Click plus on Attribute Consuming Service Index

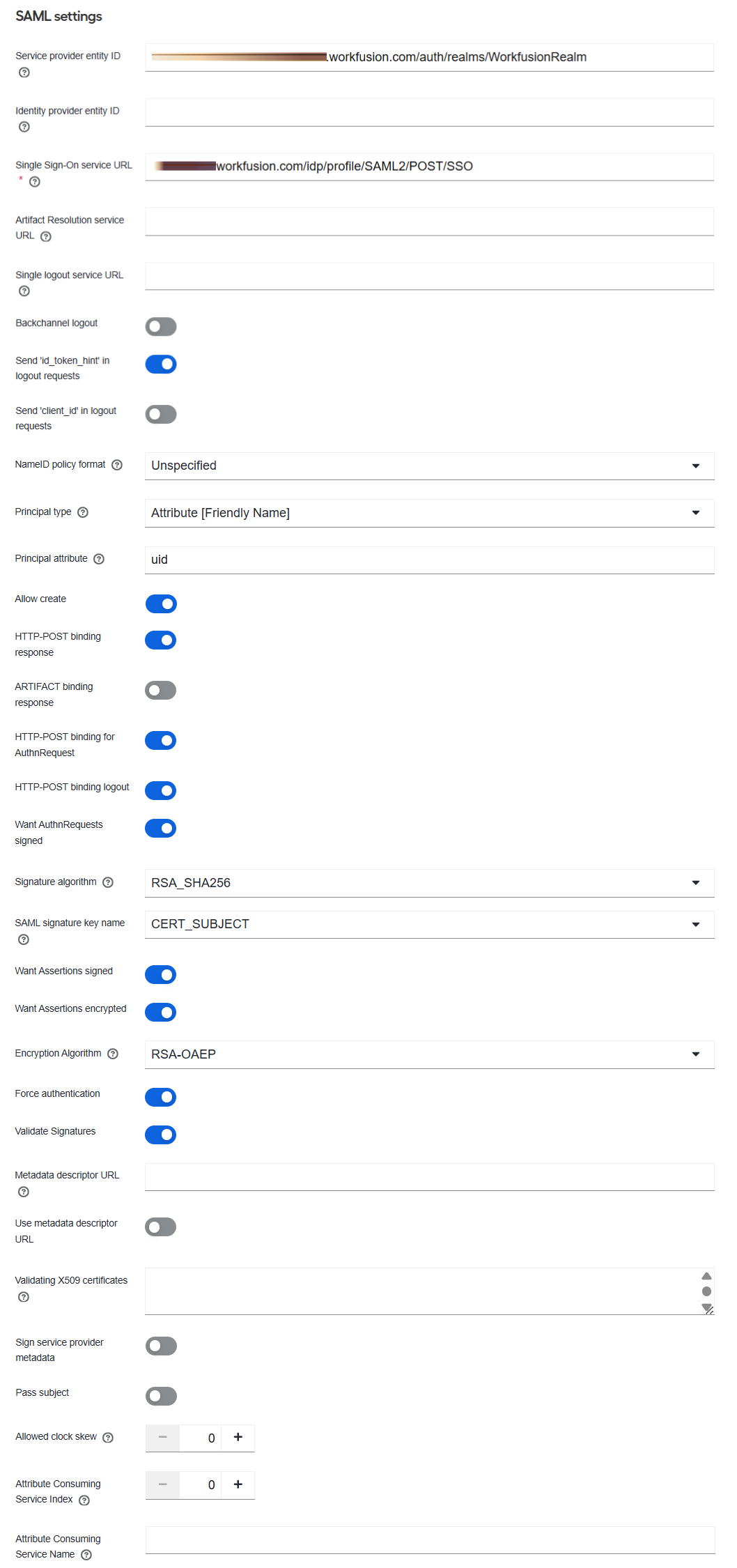coord(238,1484)
